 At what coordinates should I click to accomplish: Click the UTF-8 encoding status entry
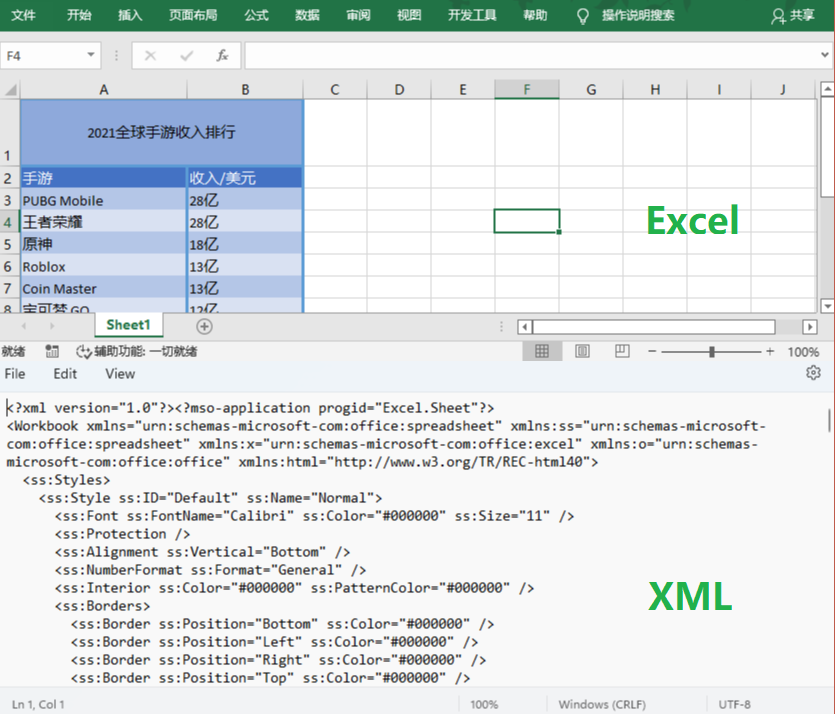pyautogui.click(x=734, y=704)
